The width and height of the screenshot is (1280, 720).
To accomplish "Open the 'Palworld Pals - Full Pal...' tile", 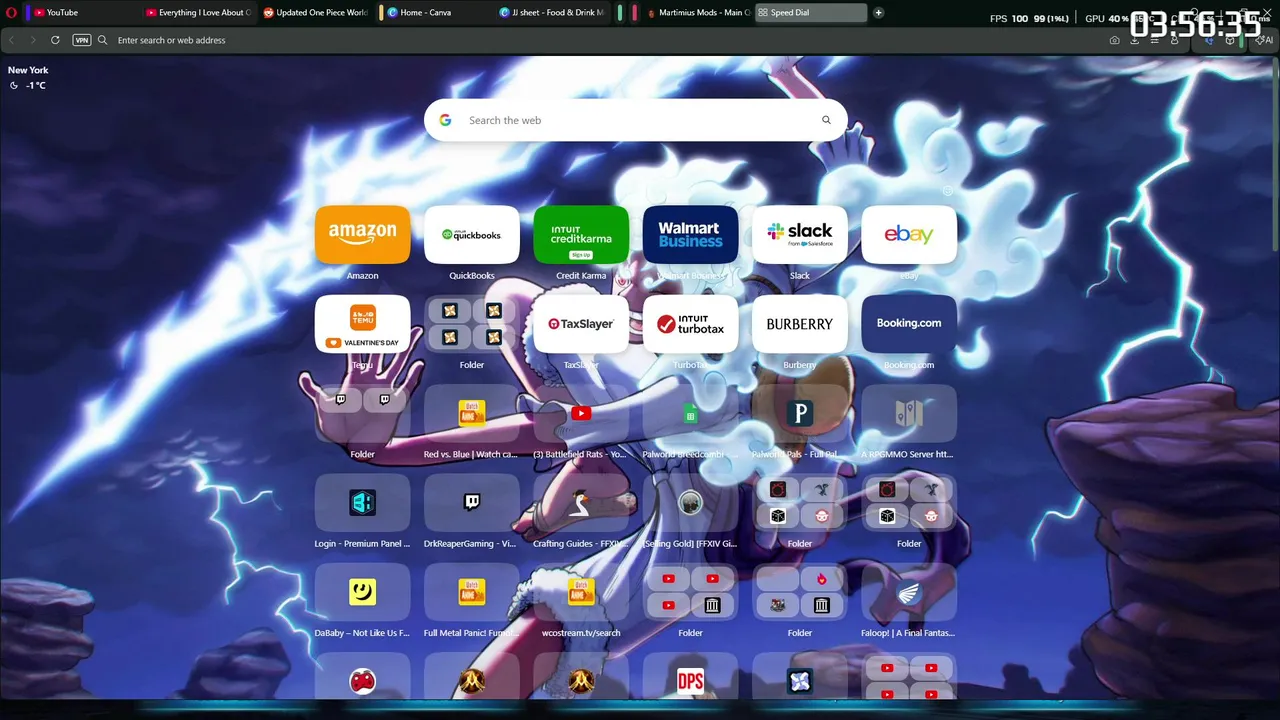I will pyautogui.click(x=800, y=413).
